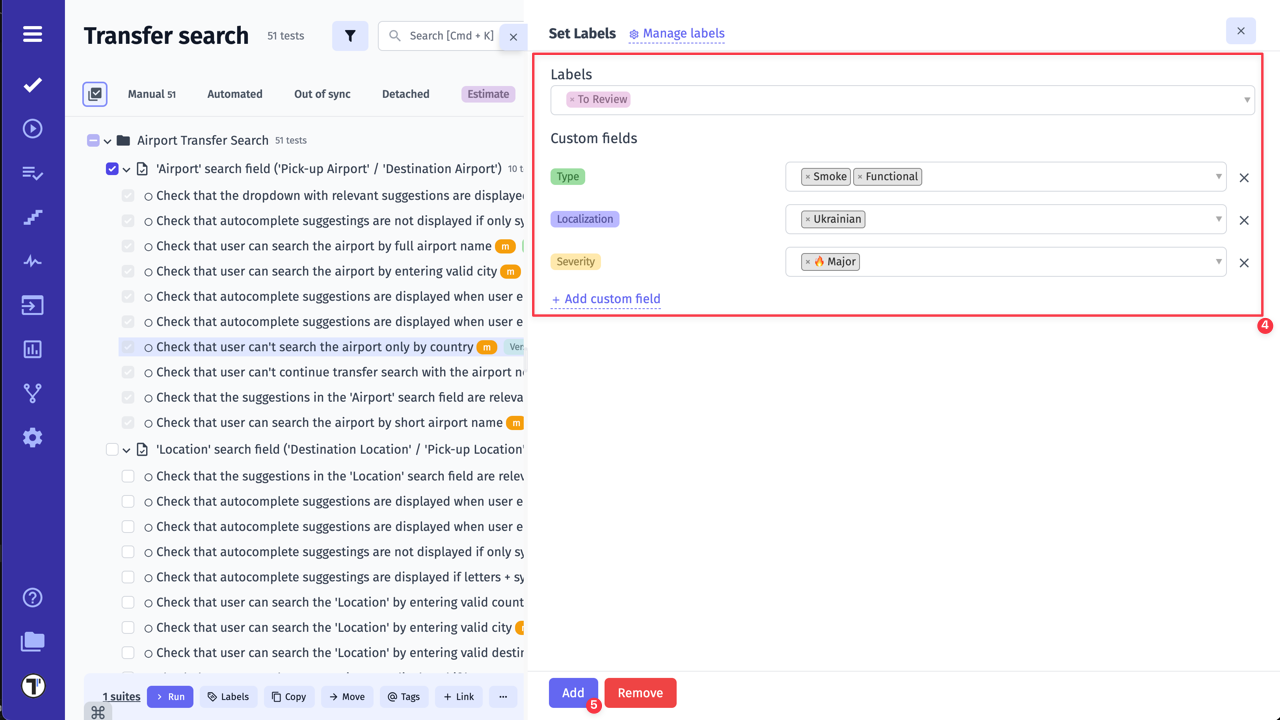
Task: Open analytics via the pulse icon
Action: (x=33, y=260)
